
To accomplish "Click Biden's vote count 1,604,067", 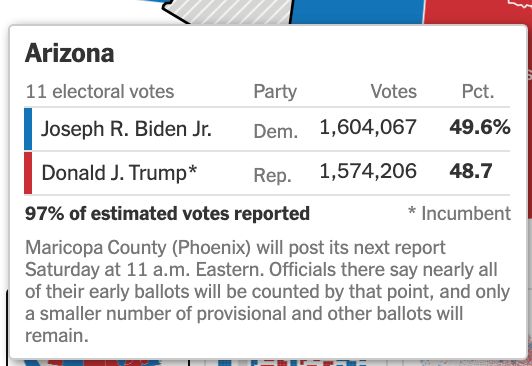I will (368, 128).
